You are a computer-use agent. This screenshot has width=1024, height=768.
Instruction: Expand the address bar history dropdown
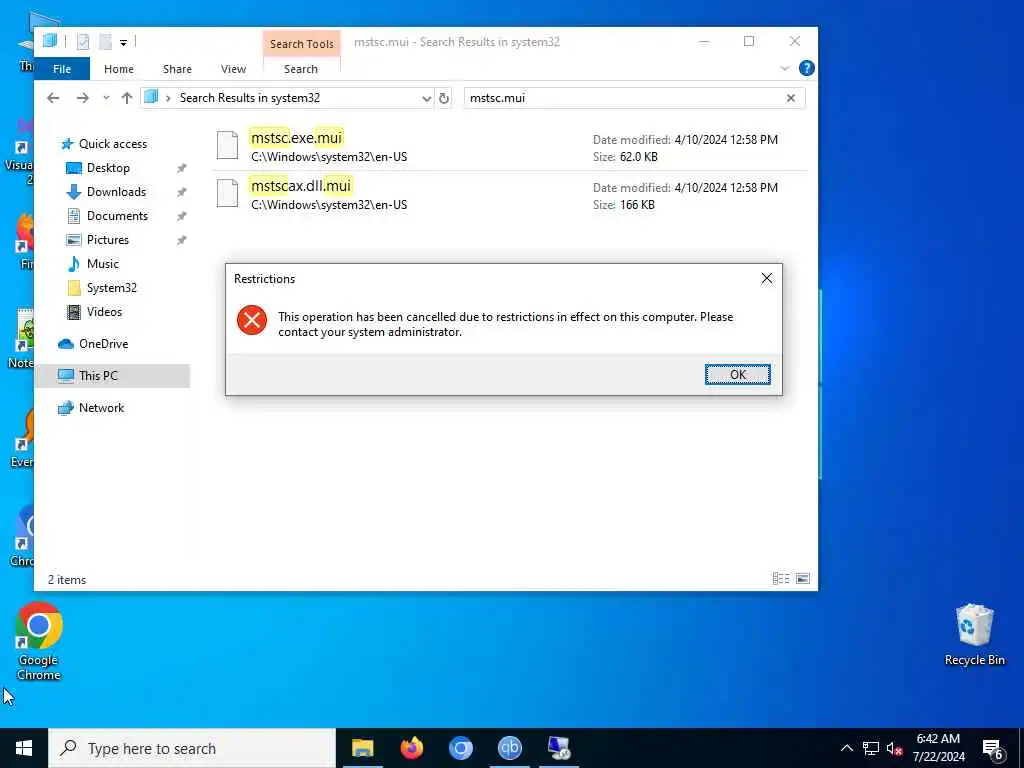pyautogui.click(x=426, y=99)
